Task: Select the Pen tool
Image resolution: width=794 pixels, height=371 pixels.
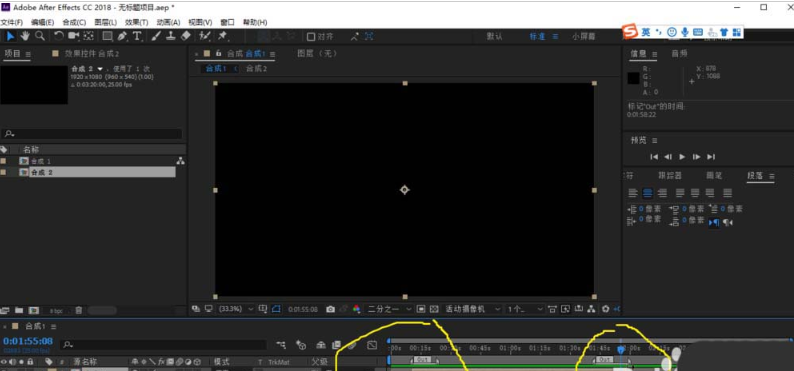Action: tap(122, 36)
